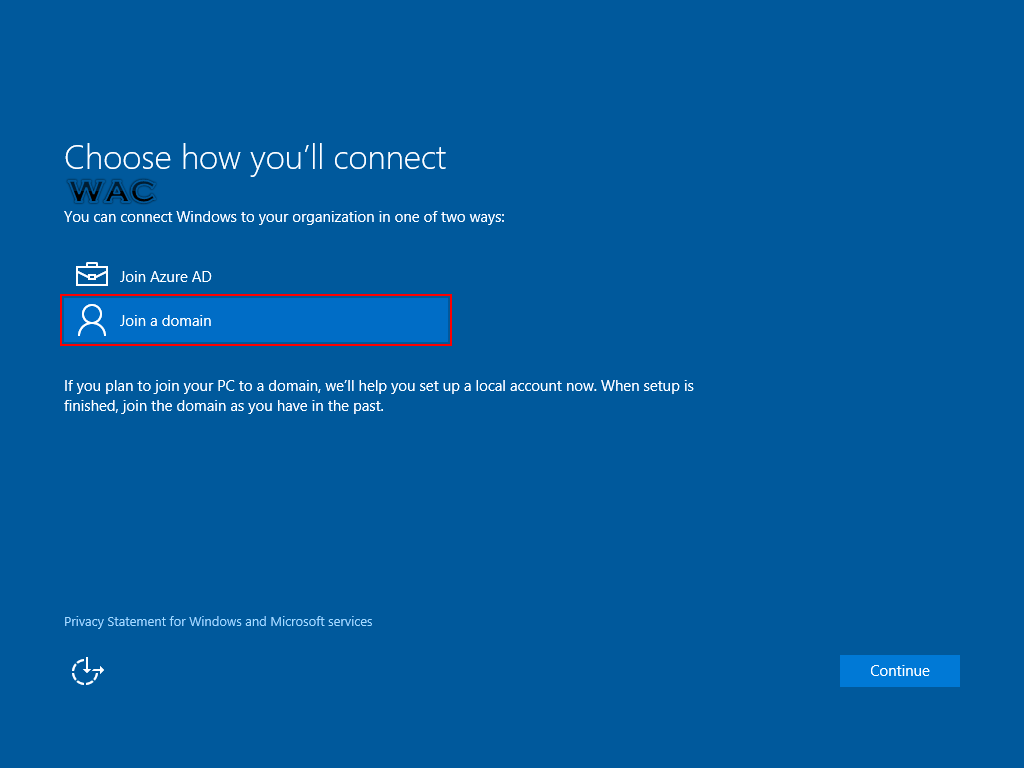The image size is (1024, 768).
Task: Select the Join Azure AD option
Action: click(x=256, y=276)
